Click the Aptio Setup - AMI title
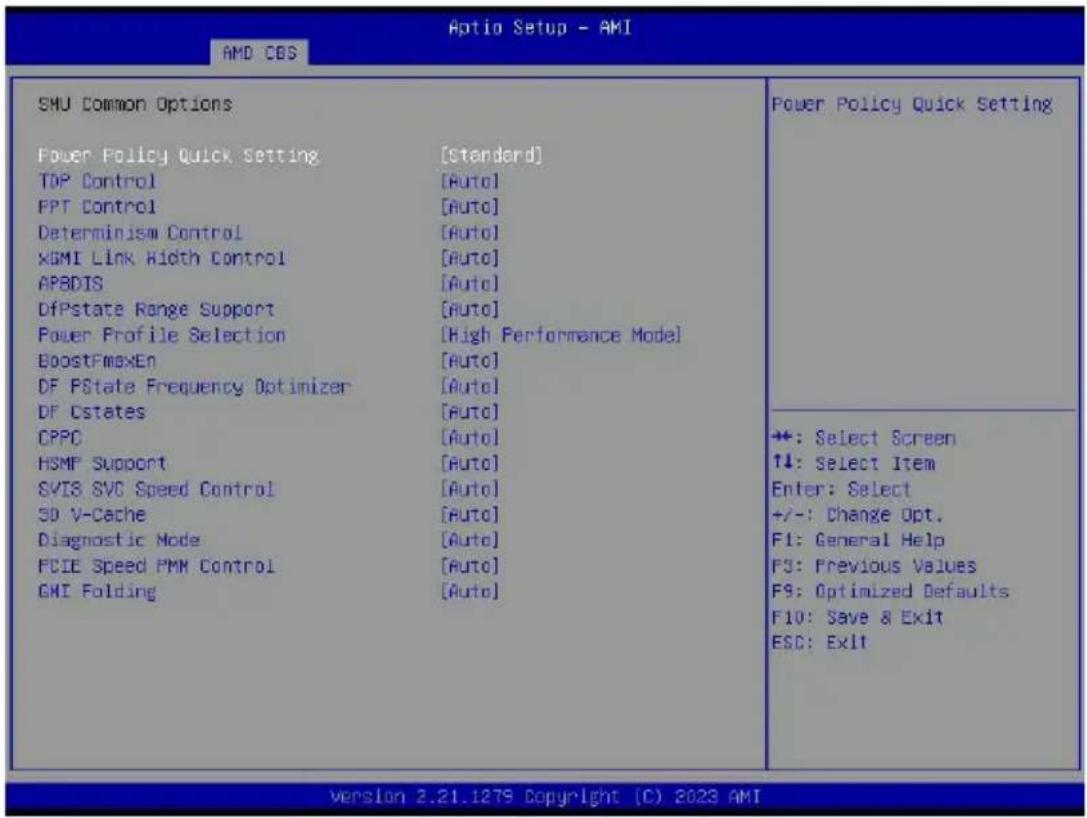1087x818 pixels. click(540, 28)
